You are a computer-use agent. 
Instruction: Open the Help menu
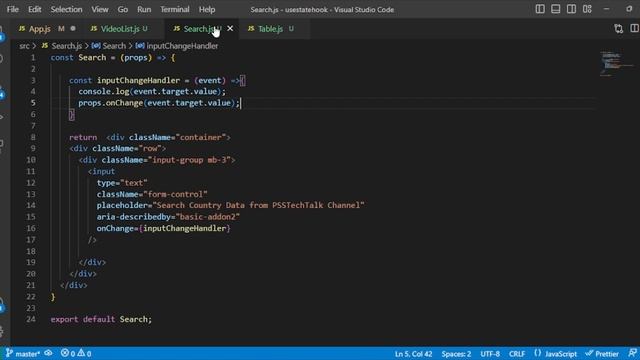(207, 9)
